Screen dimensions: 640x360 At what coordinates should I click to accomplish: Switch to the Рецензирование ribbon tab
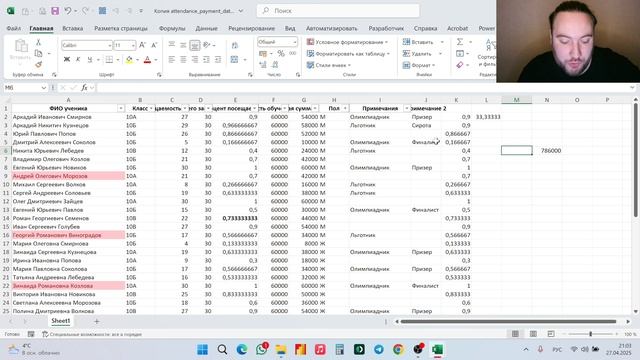click(x=251, y=29)
